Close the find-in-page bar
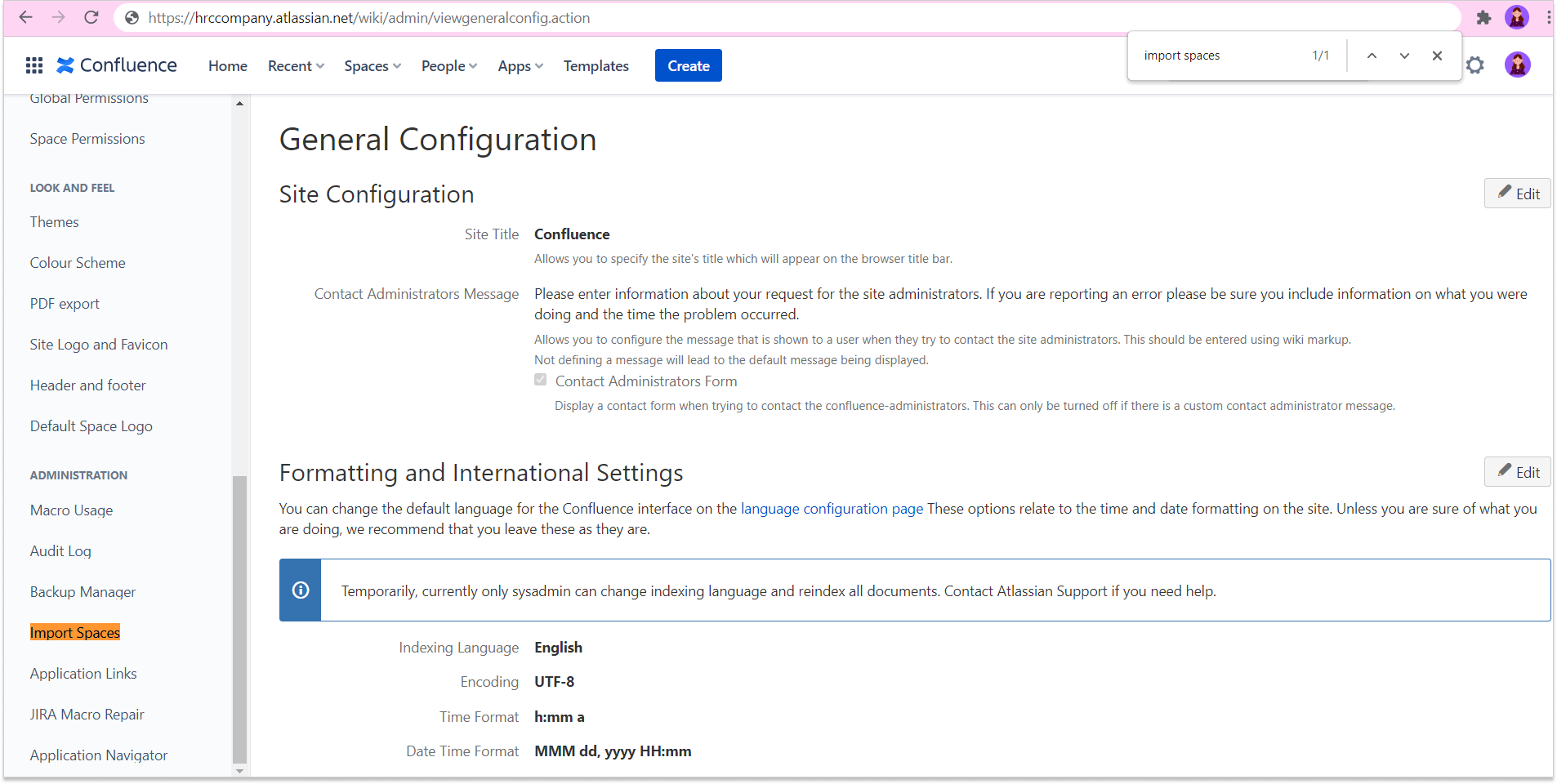Screen dimensions: 1557x784 point(1437,56)
